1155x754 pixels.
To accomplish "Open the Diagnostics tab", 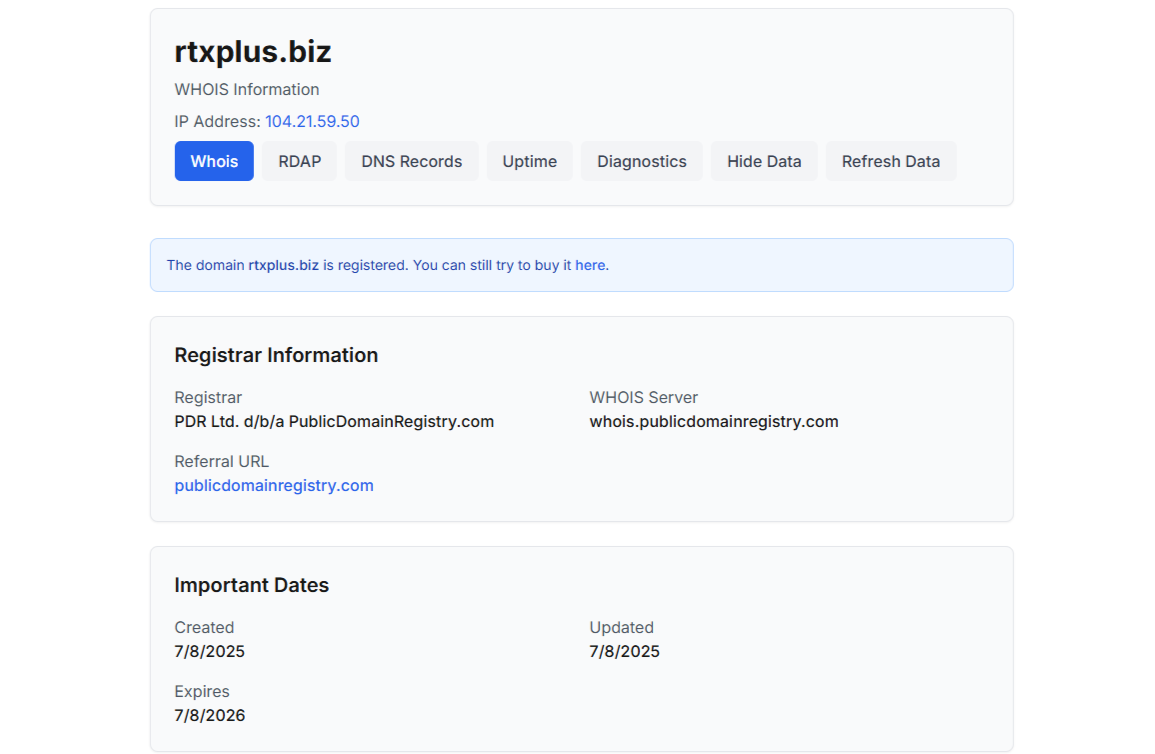I will (641, 161).
